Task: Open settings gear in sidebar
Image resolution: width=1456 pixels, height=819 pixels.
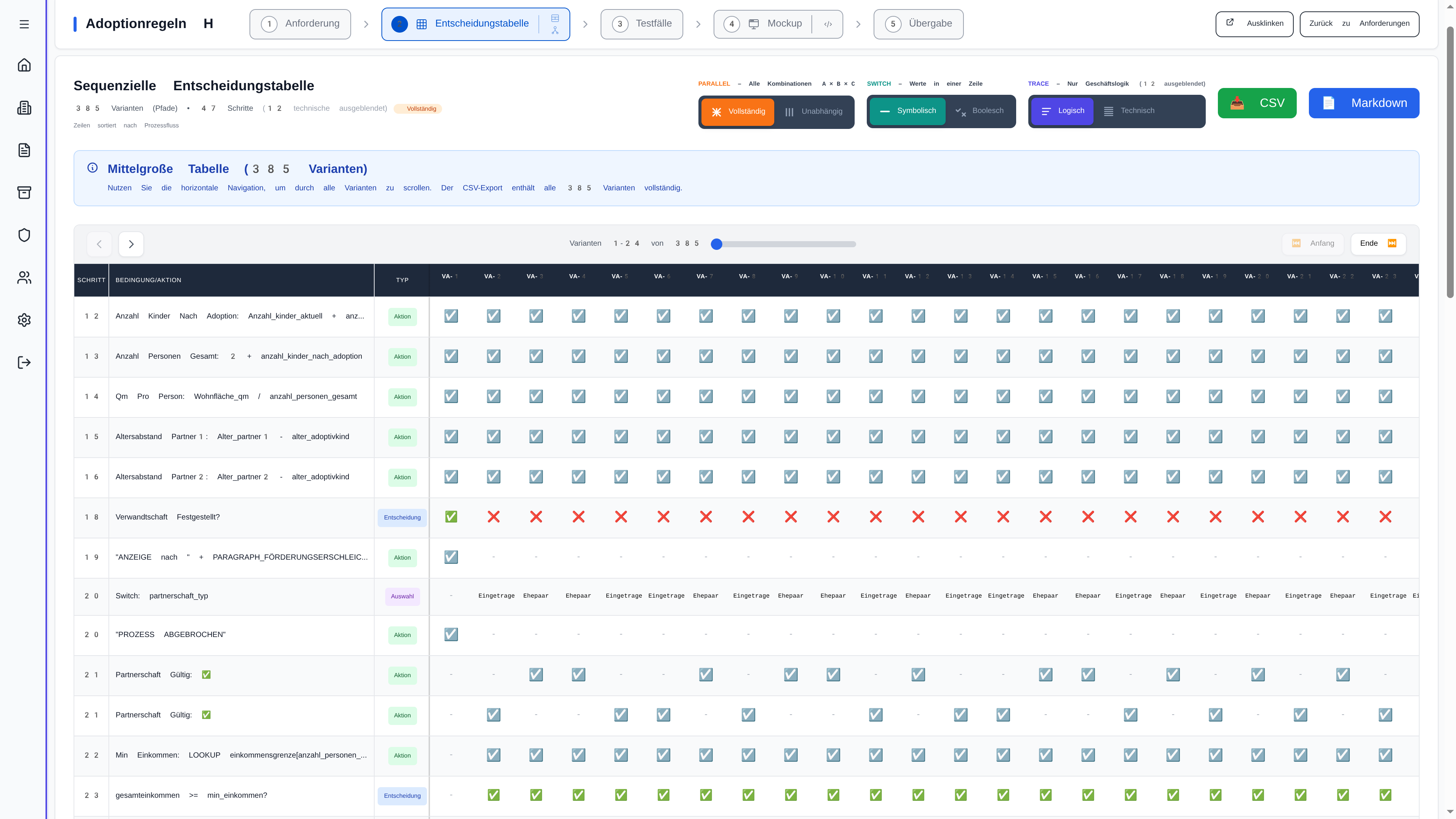Action: click(24, 320)
